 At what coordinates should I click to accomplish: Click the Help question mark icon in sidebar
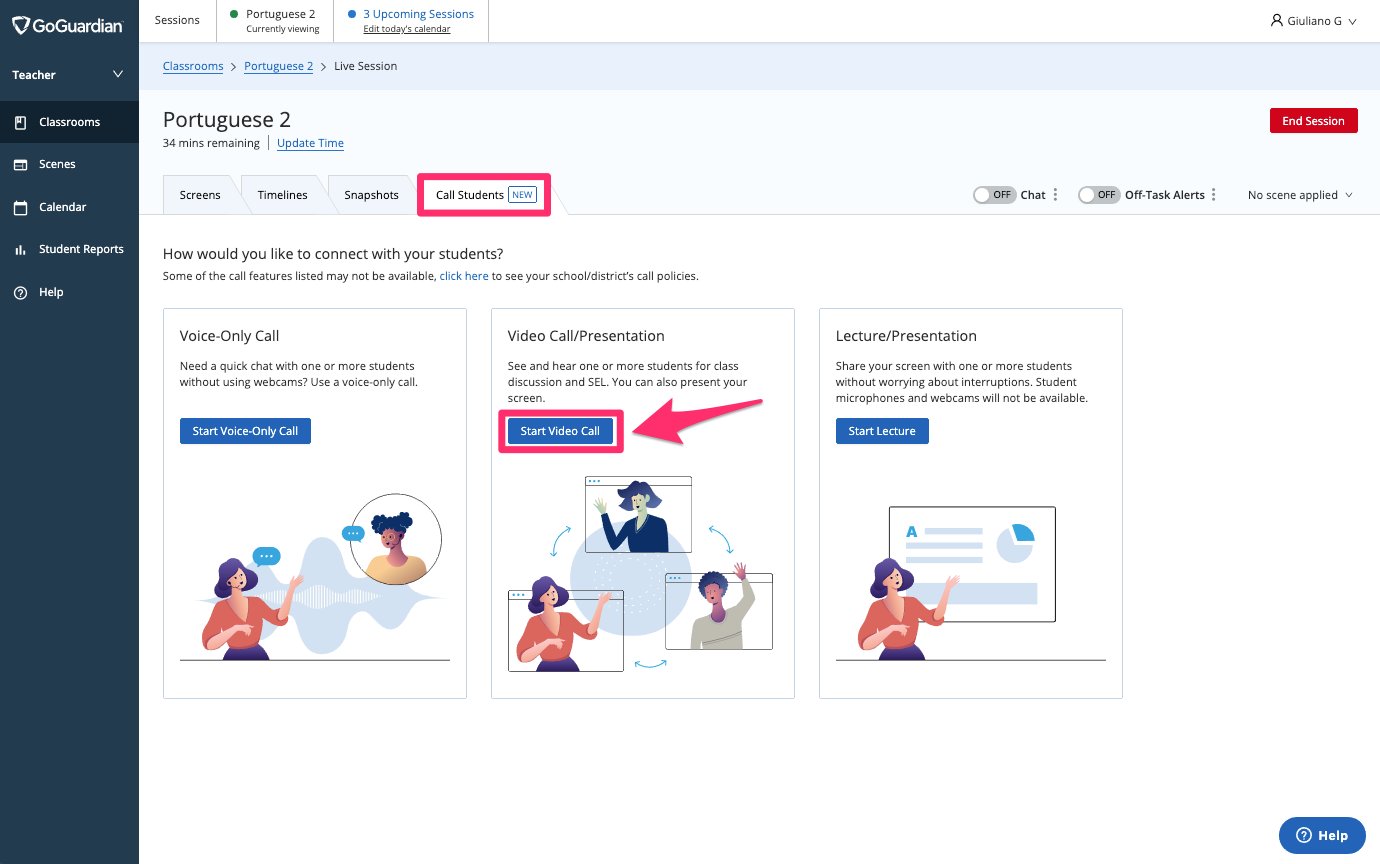click(x=20, y=292)
